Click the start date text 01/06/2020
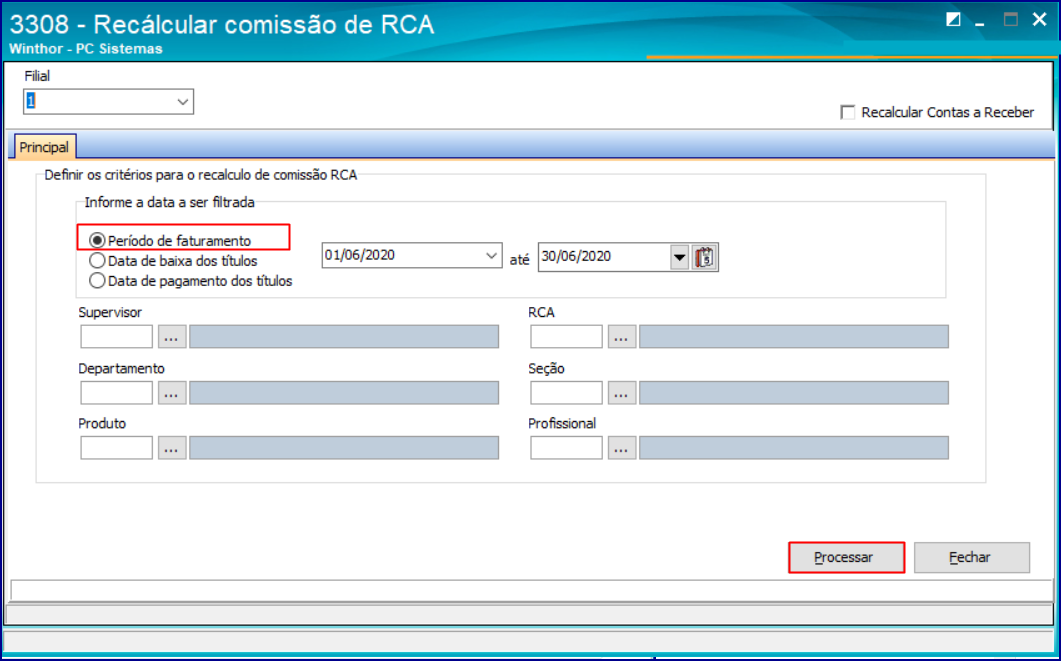This screenshot has height=661, width=1061. coord(360,255)
